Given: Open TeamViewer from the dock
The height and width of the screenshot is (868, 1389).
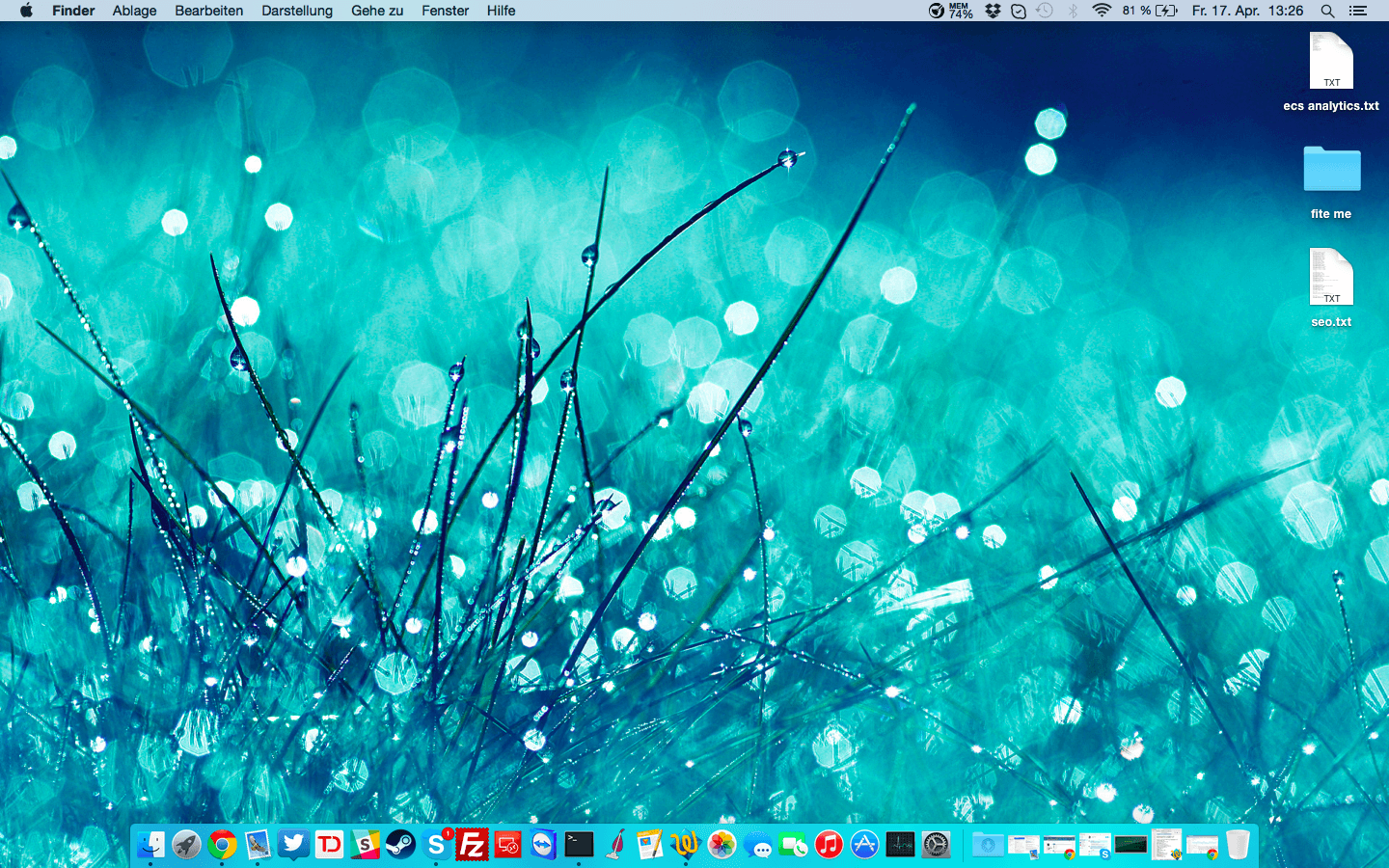Looking at the screenshot, I should (x=543, y=846).
